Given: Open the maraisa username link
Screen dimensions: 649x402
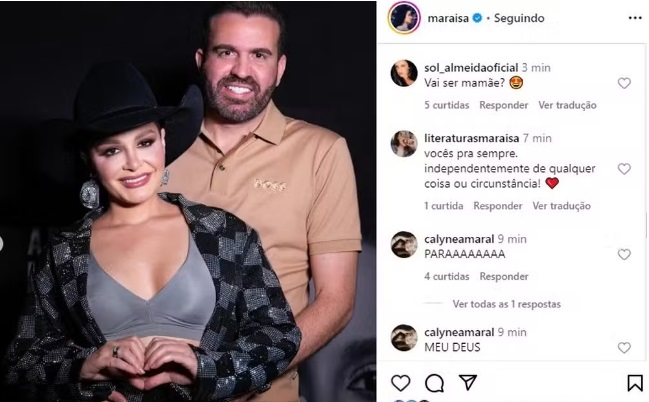Looking at the screenshot, I should pos(448,18).
